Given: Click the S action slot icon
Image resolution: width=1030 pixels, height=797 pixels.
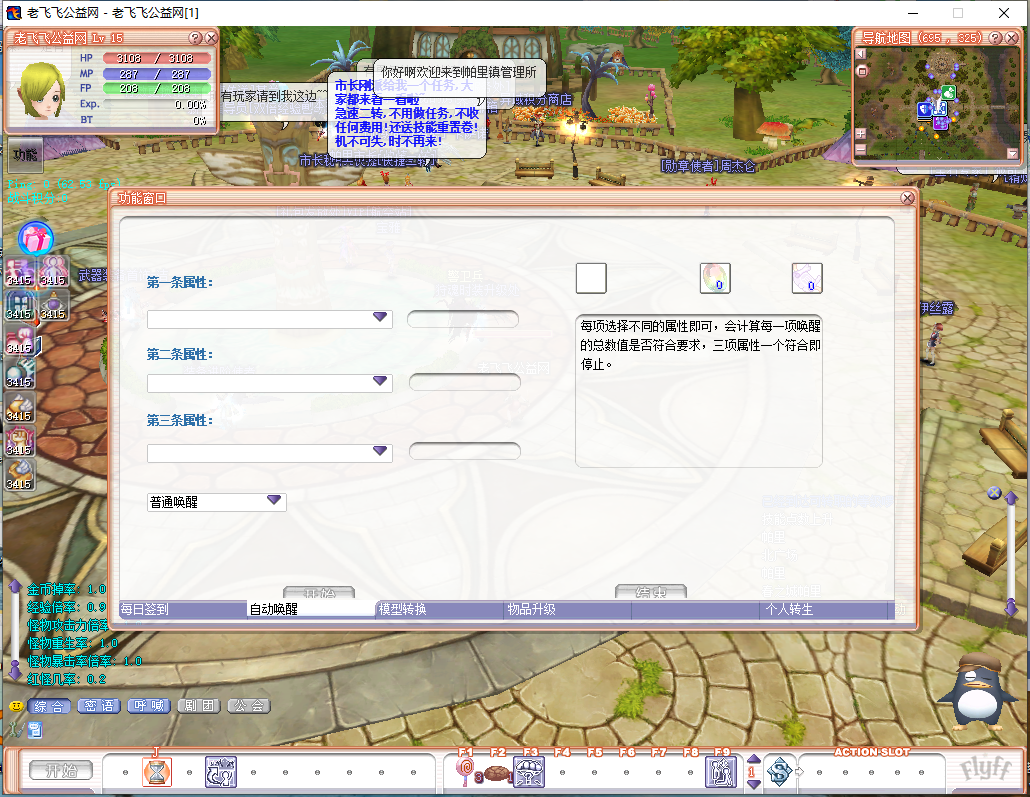Looking at the screenshot, I should (780, 771).
